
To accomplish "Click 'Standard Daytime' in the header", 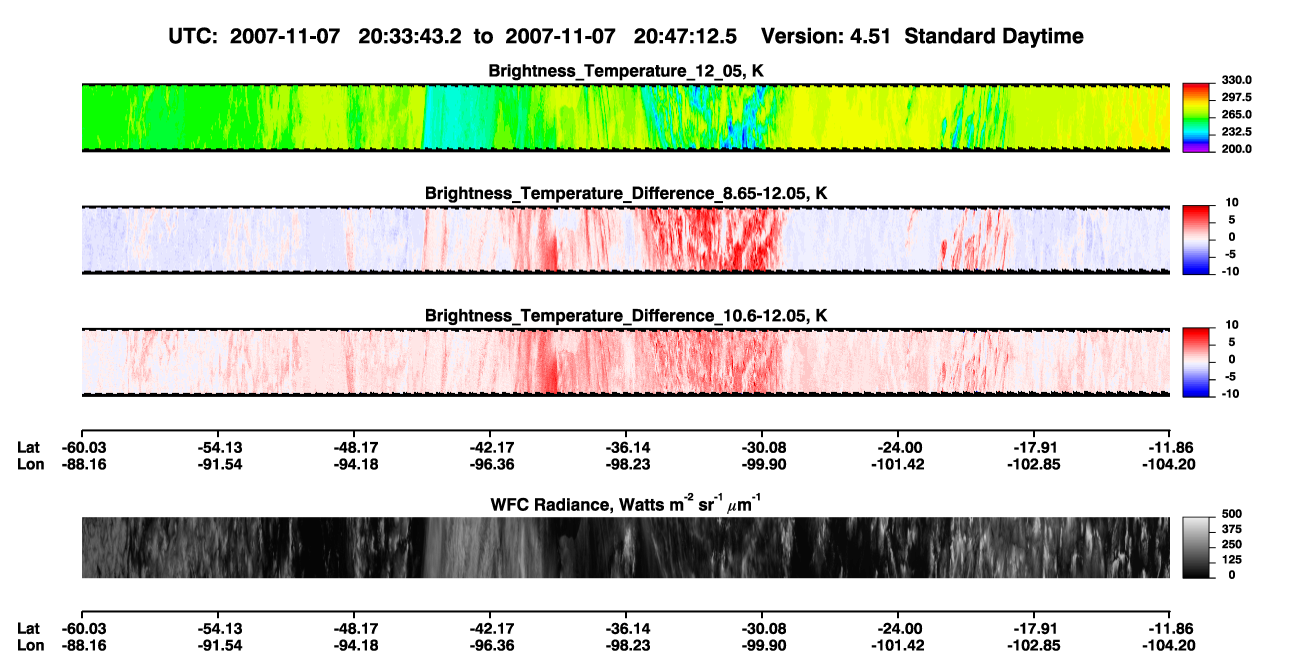I will (993, 37).
